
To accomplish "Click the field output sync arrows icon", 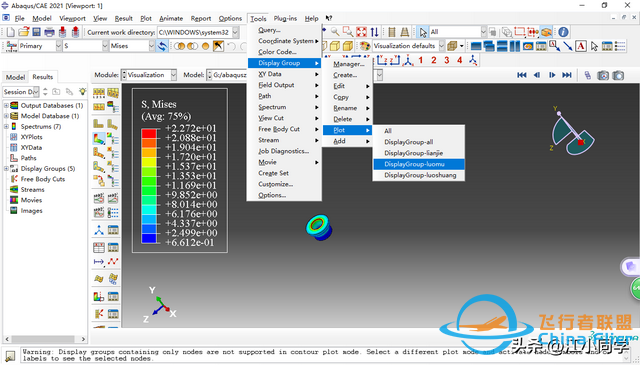I will tap(162, 46).
